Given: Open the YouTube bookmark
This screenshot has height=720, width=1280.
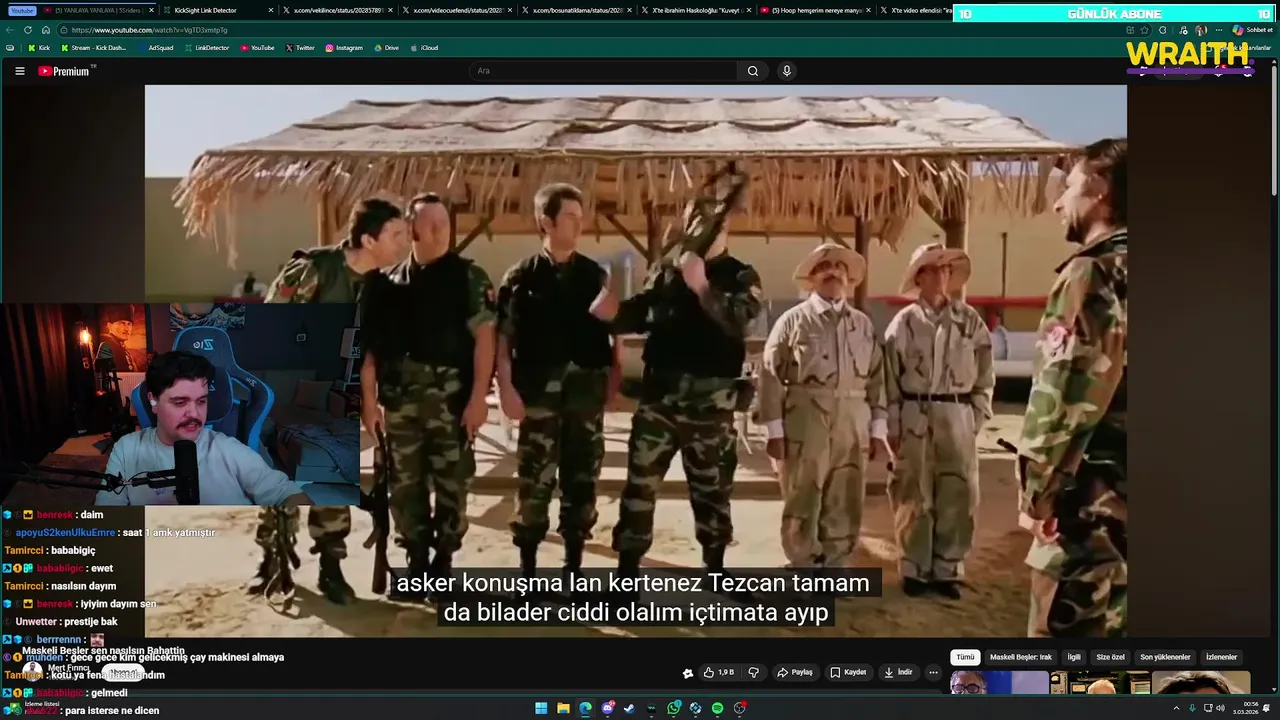Looking at the screenshot, I should pyautogui.click(x=258, y=48).
